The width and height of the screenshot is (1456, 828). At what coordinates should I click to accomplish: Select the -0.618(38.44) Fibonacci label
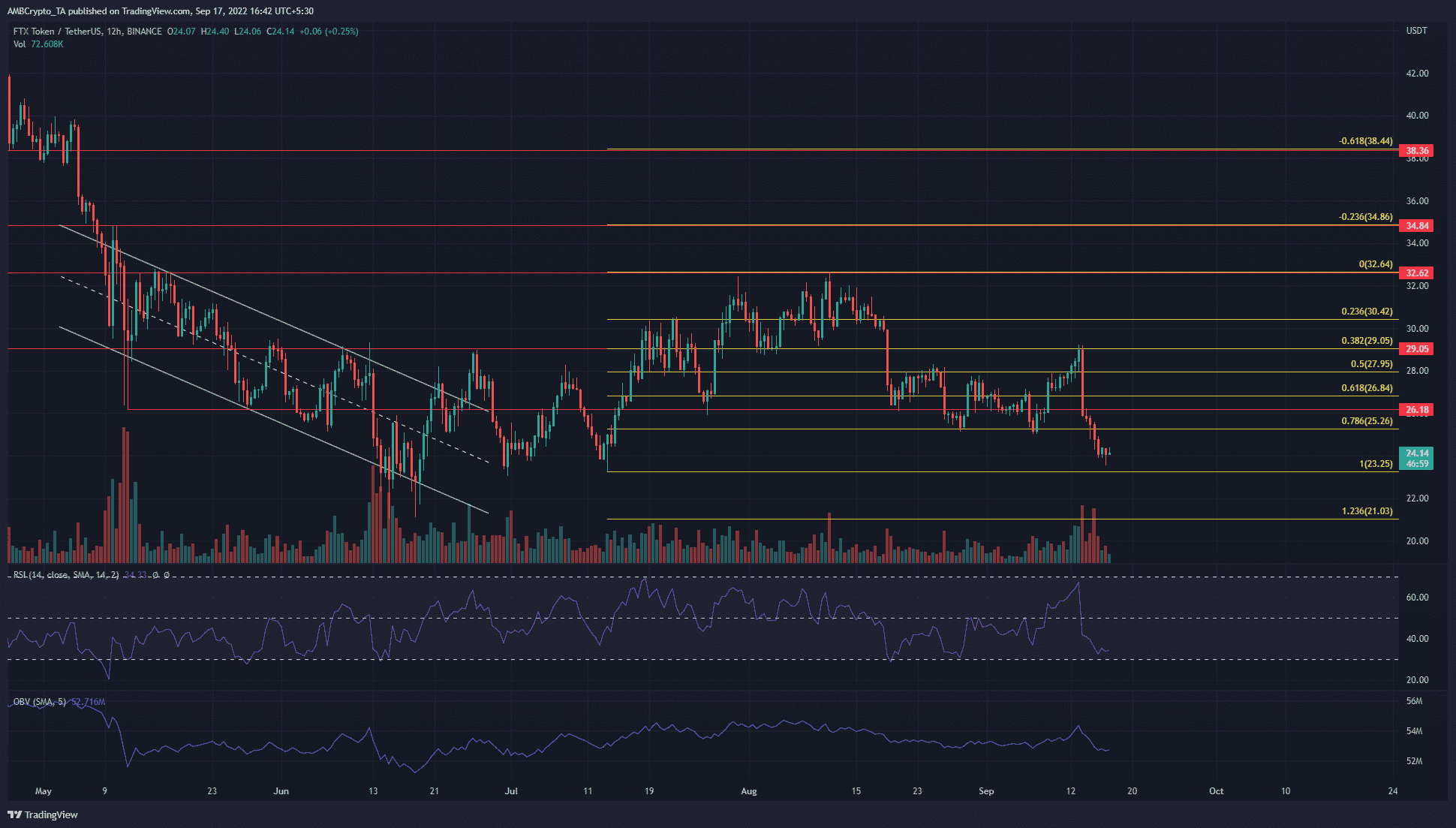click(x=1365, y=141)
